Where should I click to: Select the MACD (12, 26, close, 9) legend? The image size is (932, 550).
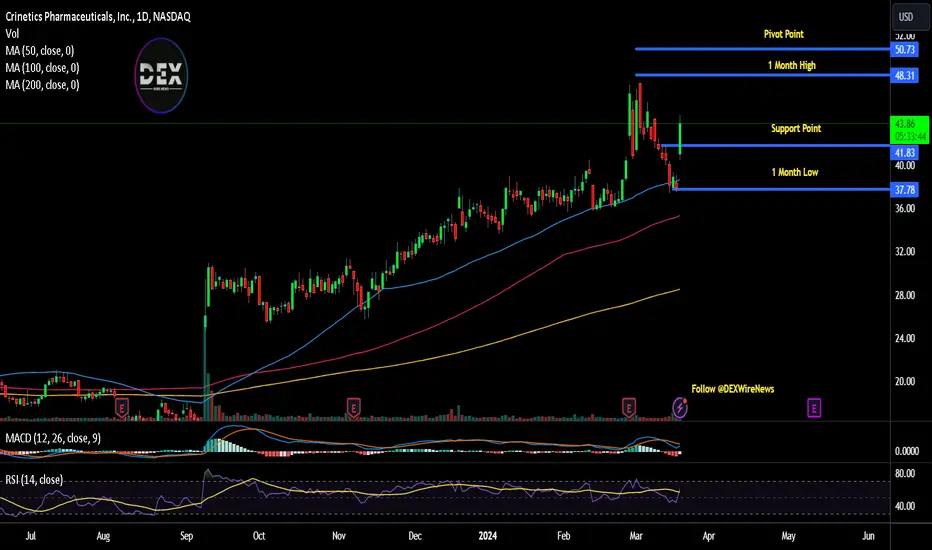coord(53,438)
